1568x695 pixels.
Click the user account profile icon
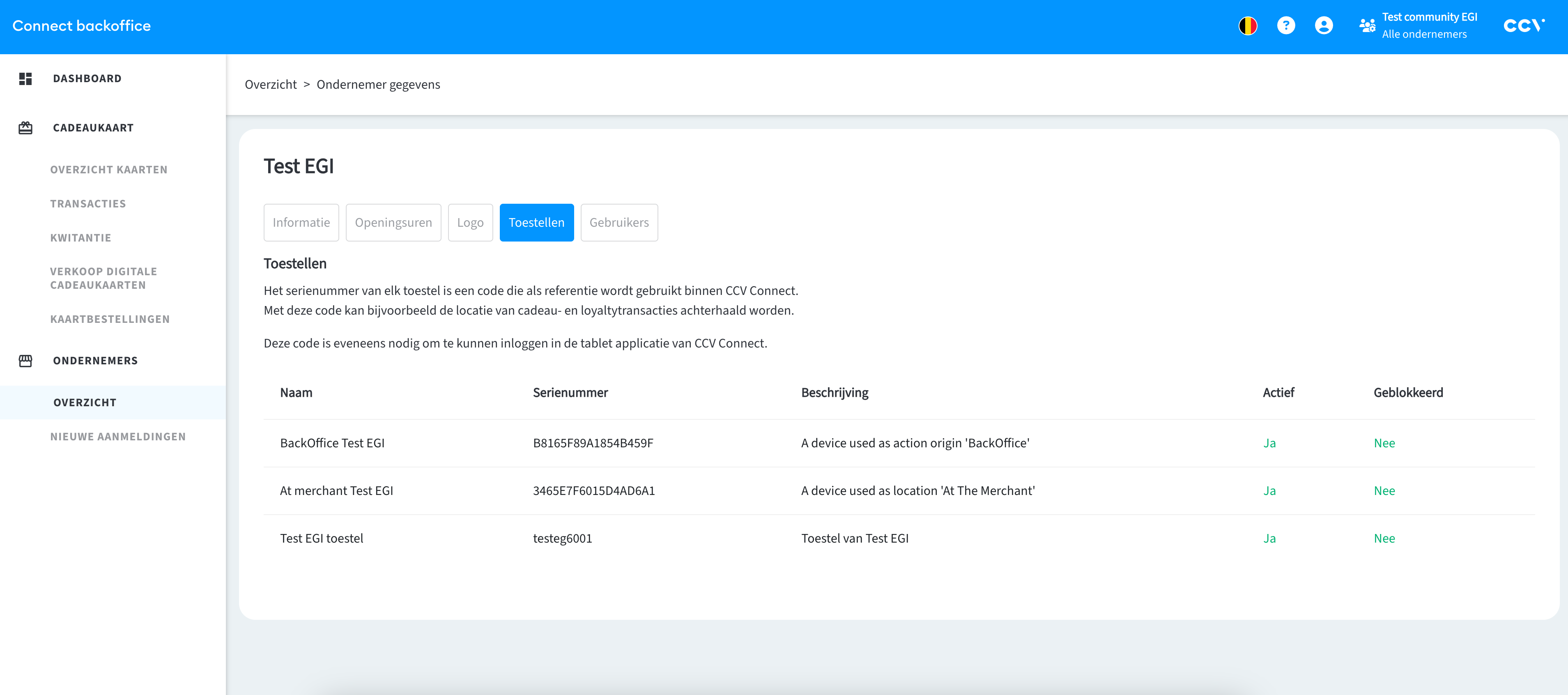coord(1323,25)
